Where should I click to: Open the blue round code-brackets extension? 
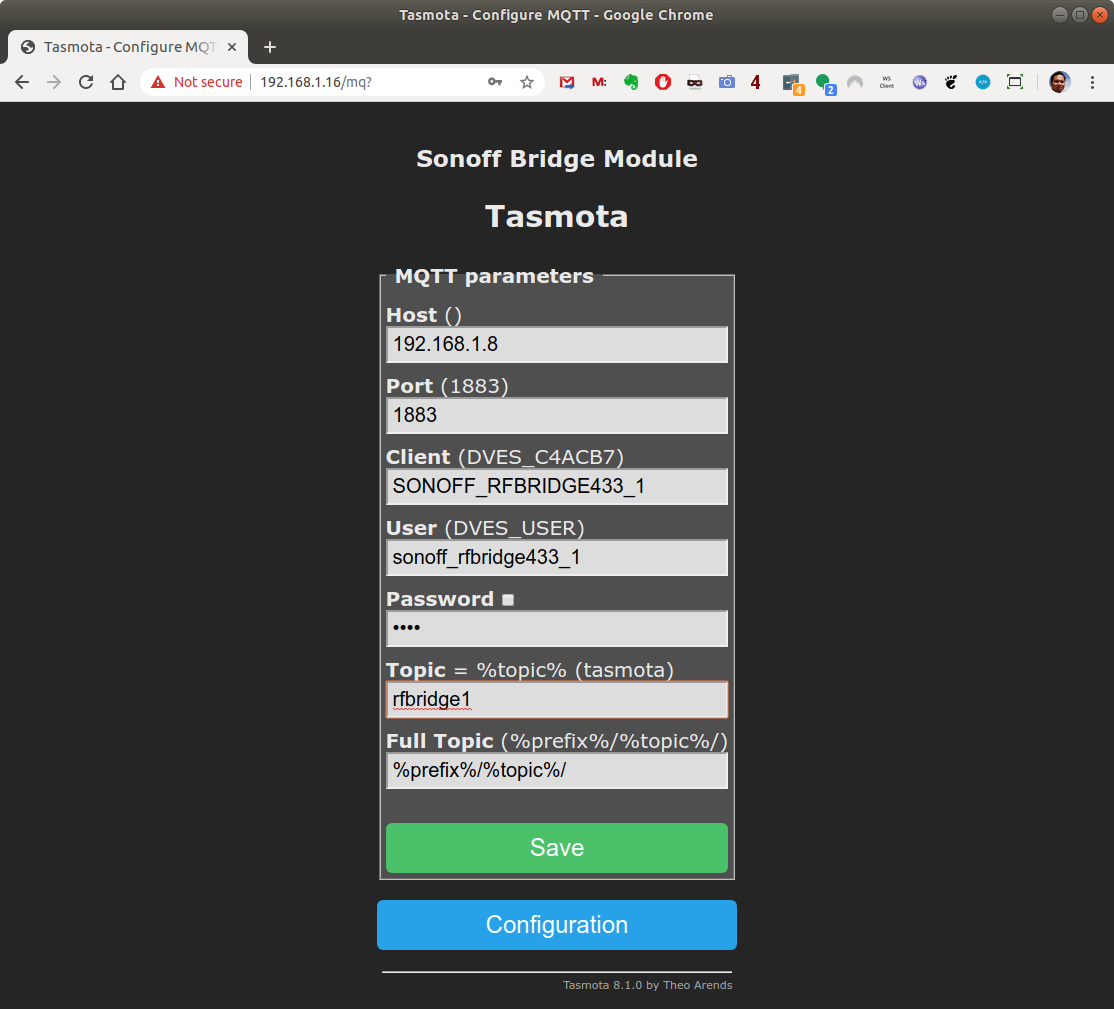983,82
